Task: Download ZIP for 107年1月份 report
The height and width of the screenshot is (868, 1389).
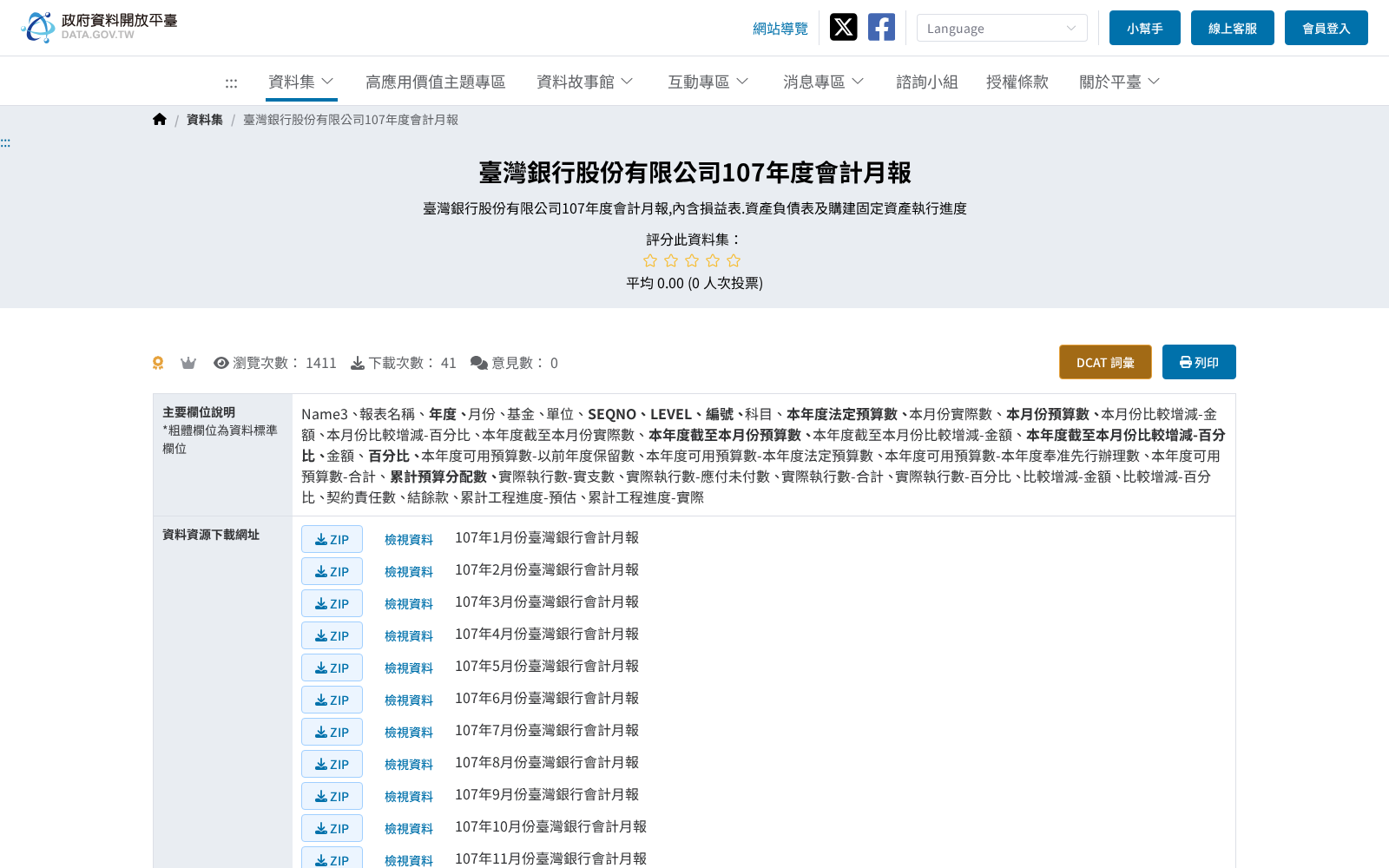Action: pos(332,539)
